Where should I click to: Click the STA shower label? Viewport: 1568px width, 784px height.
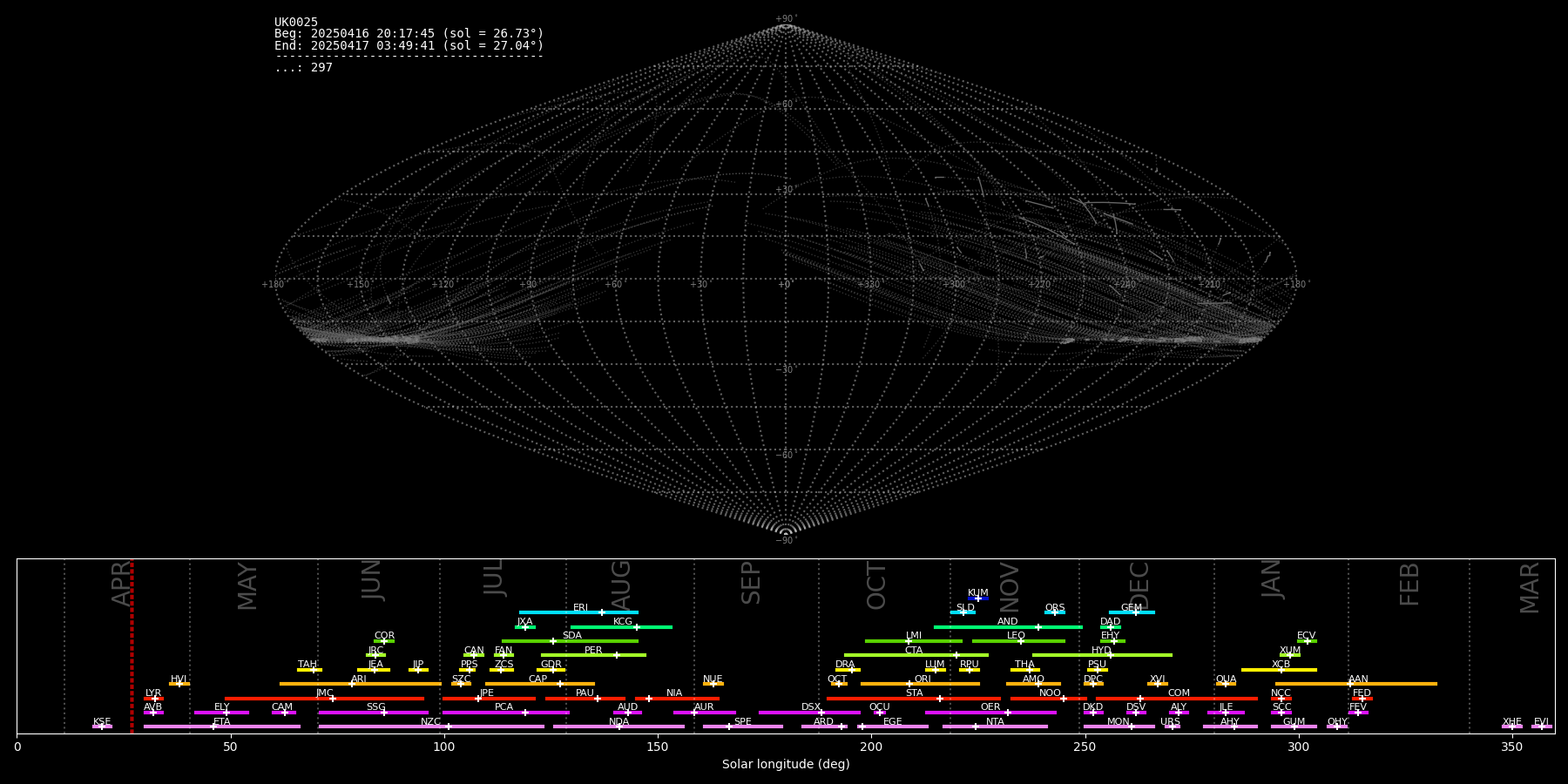(x=915, y=693)
